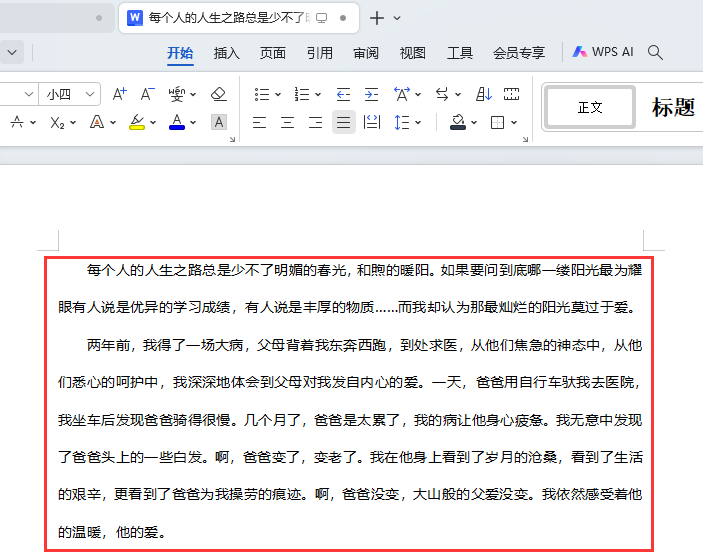
Task: Click the text line ending 他的爱。
Action: click(x=112, y=532)
